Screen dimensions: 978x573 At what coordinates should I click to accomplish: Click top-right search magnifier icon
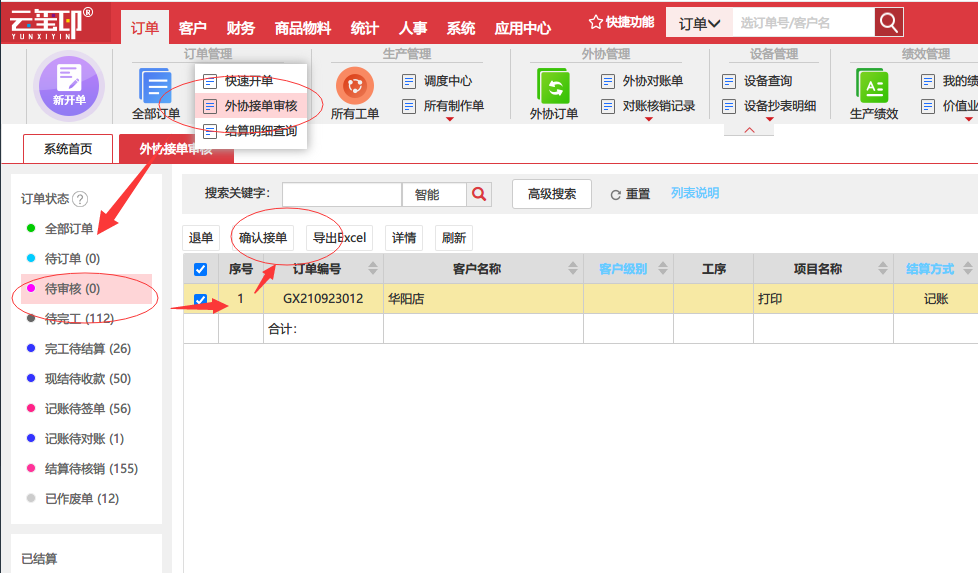pyautogui.click(x=889, y=23)
